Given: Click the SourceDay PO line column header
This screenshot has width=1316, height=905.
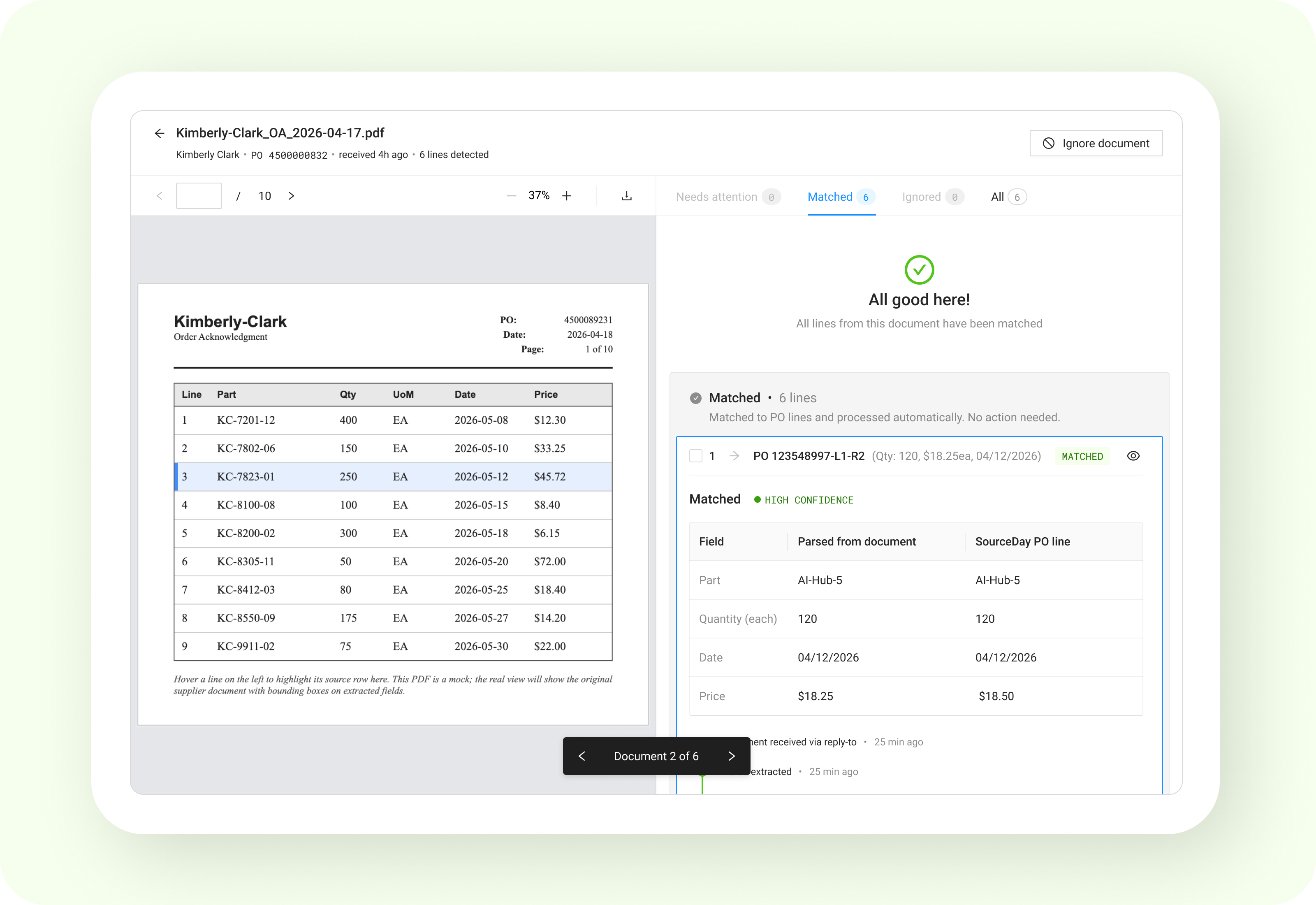Looking at the screenshot, I should (1022, 541).
